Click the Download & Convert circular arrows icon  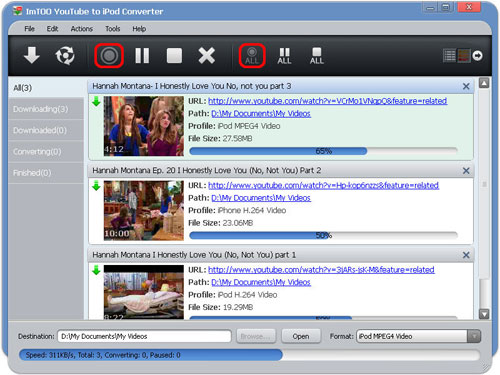[65, 55]
